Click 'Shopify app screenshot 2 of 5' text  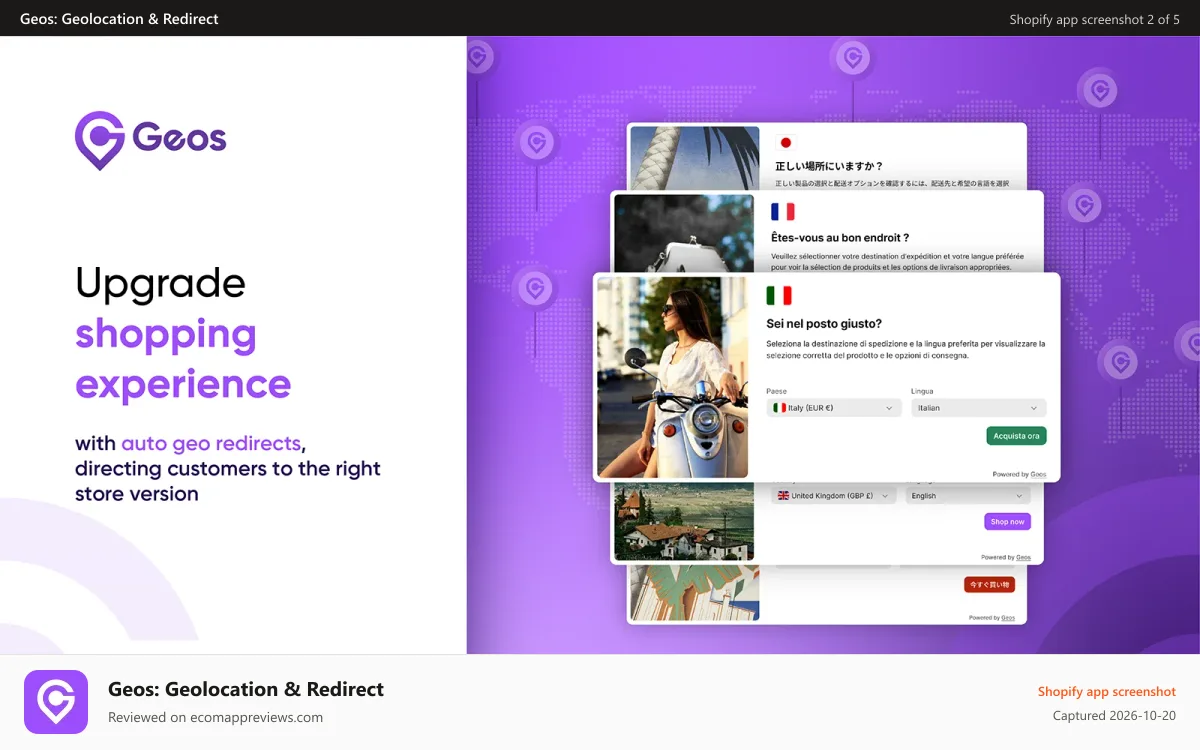pyautogui.click(x=1094, y=19)
